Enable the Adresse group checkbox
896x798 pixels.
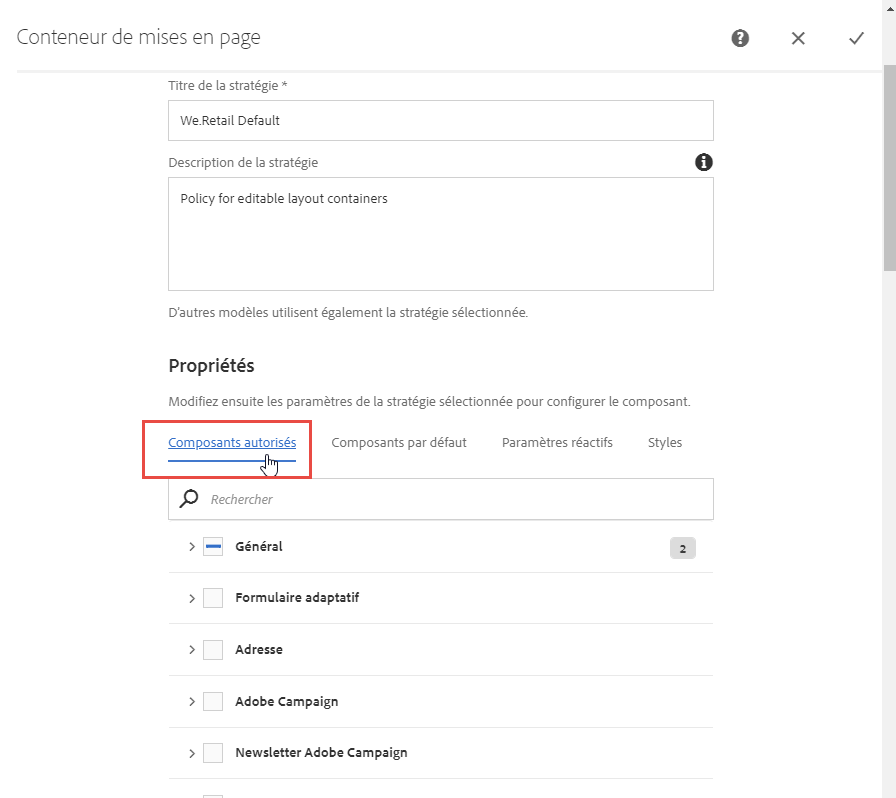[212, 650]
